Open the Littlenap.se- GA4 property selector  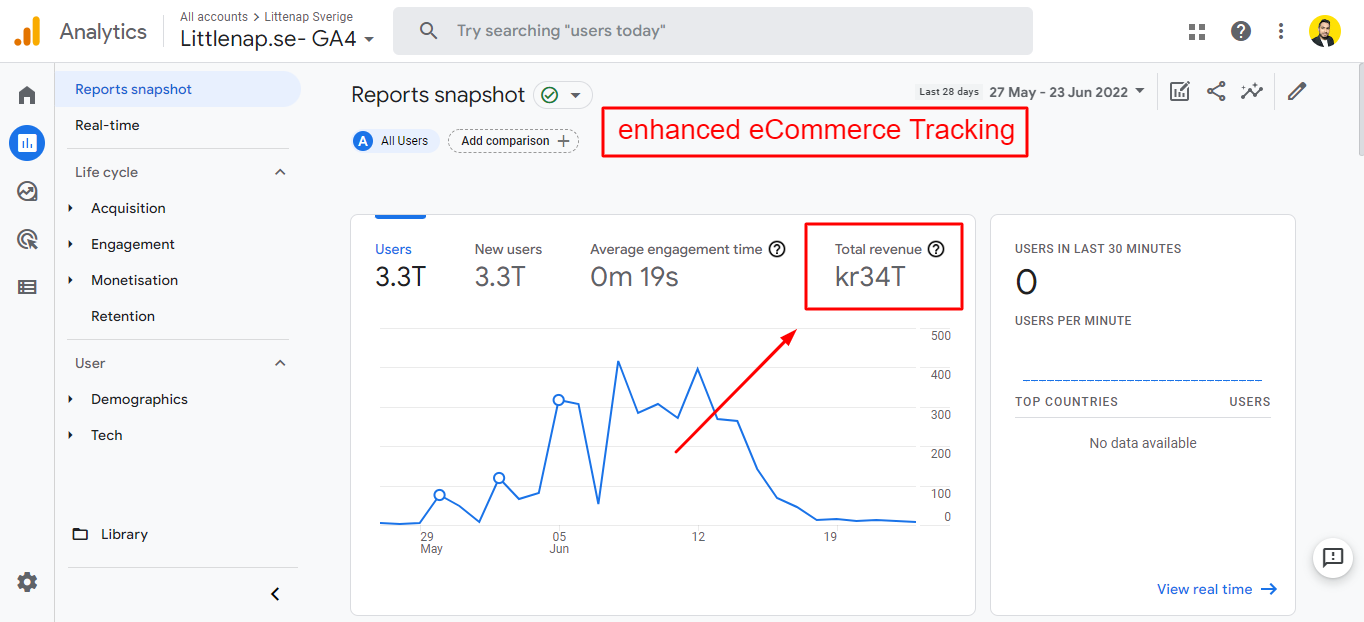point(278,39)
